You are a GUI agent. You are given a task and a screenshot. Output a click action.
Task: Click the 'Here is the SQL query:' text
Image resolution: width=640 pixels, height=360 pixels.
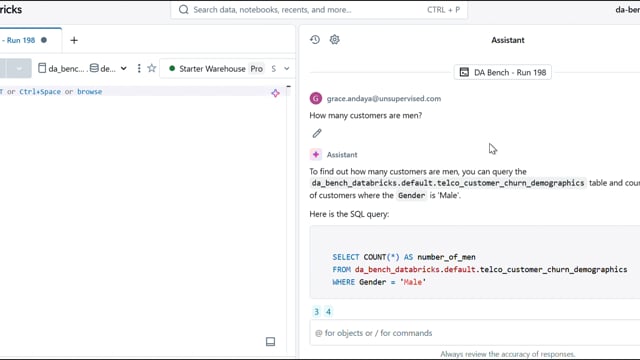(x=349, y=214)
